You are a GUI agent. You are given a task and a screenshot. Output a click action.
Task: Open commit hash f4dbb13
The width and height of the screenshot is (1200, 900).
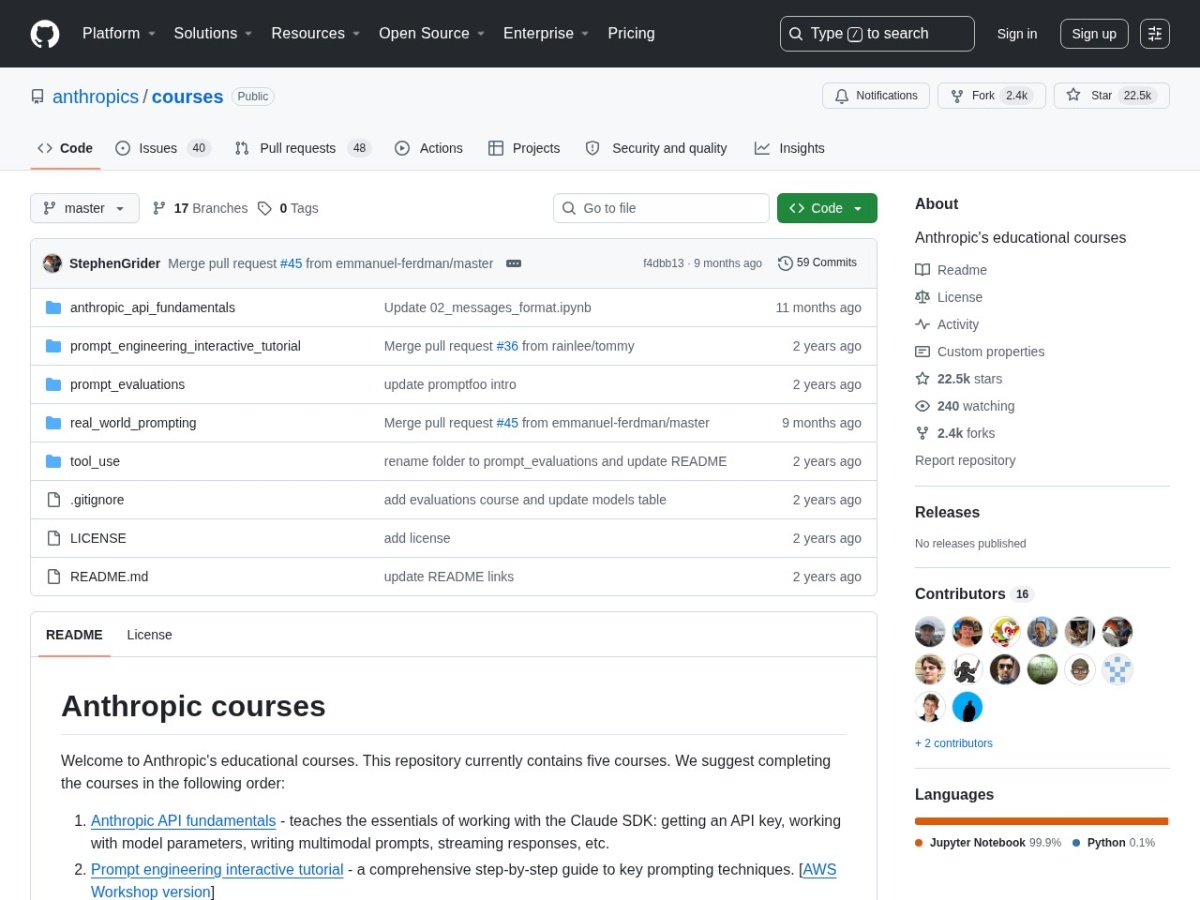tap(663, 263)
